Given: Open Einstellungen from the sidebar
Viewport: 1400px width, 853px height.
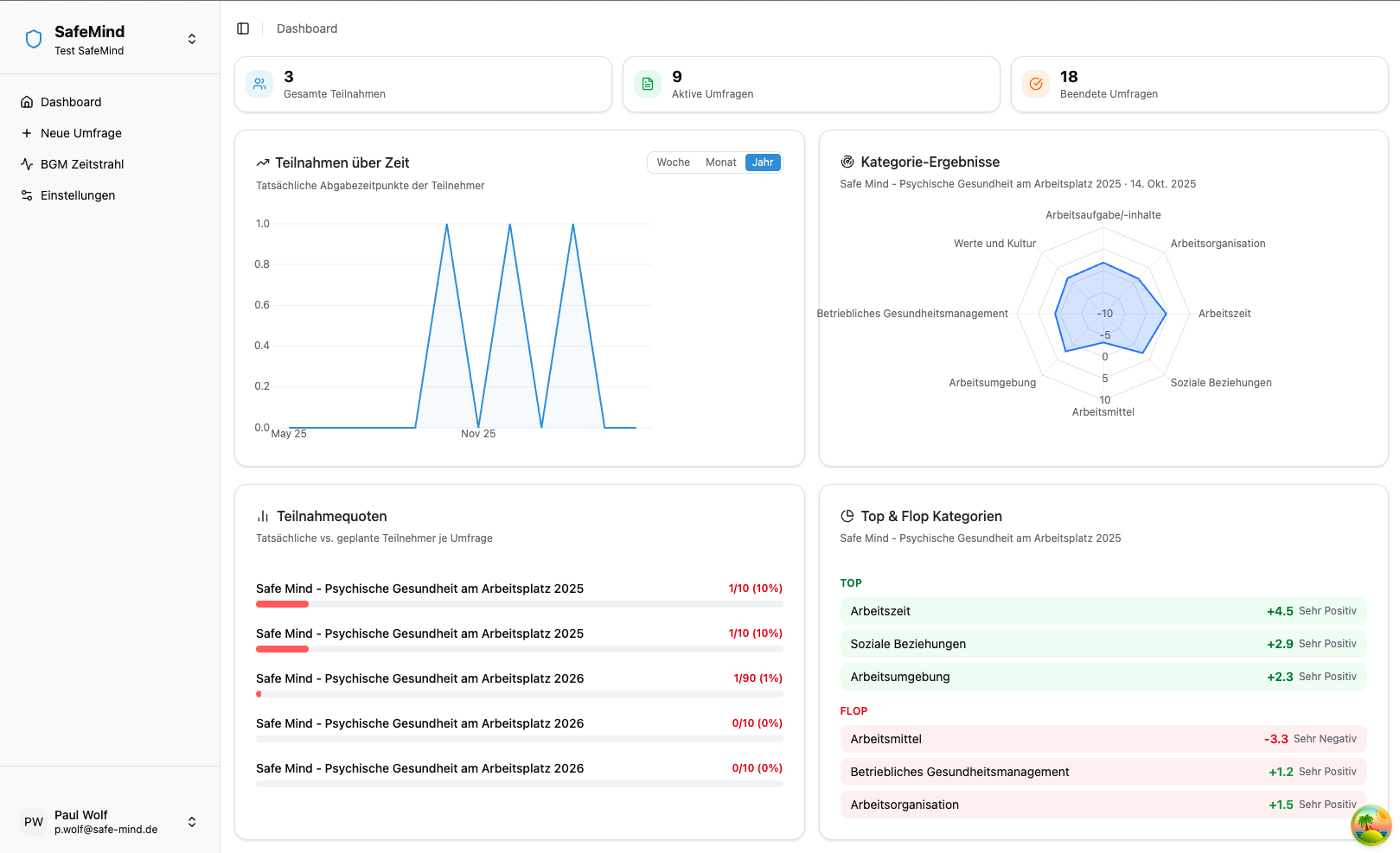Looking at the screenshot, I should tap(78, 195).
